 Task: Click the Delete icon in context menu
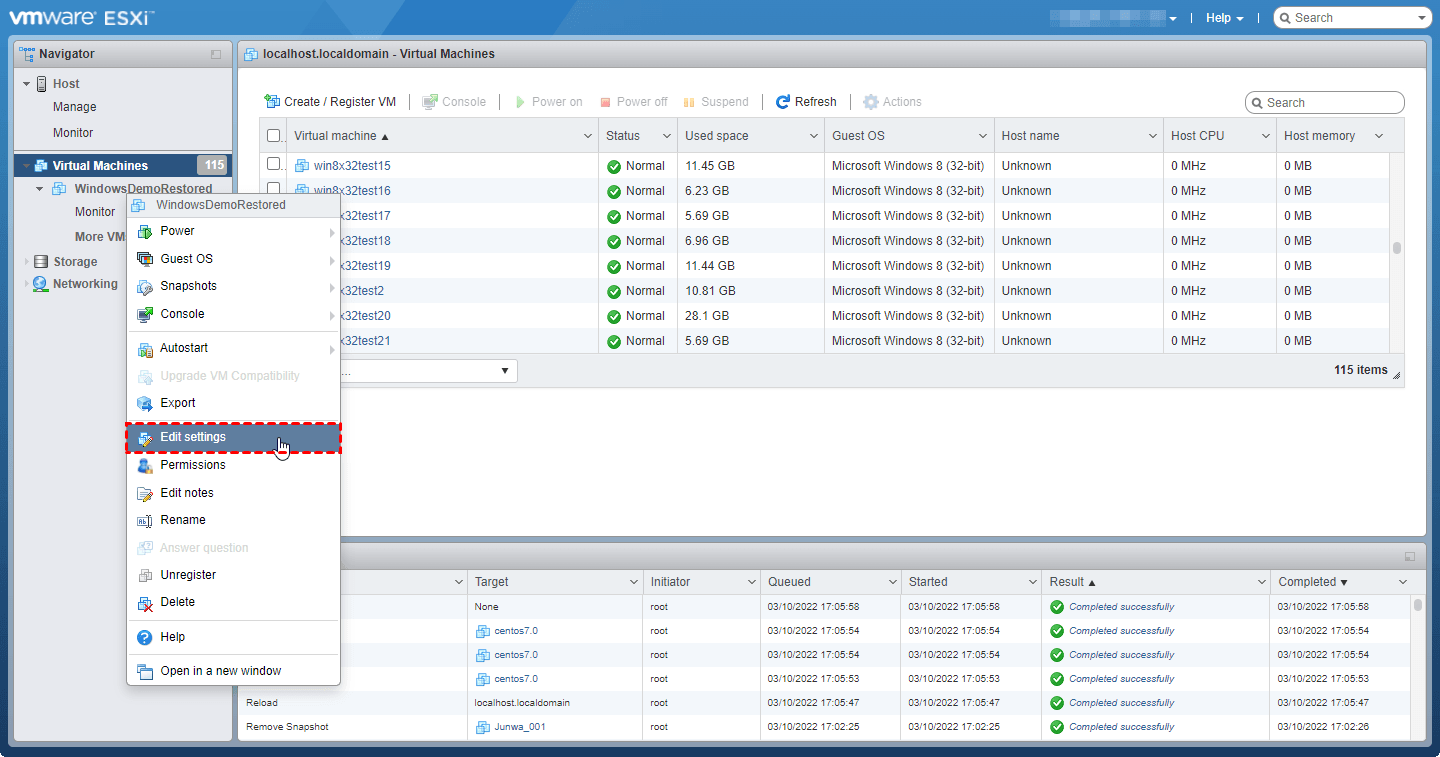click(145, 603)
